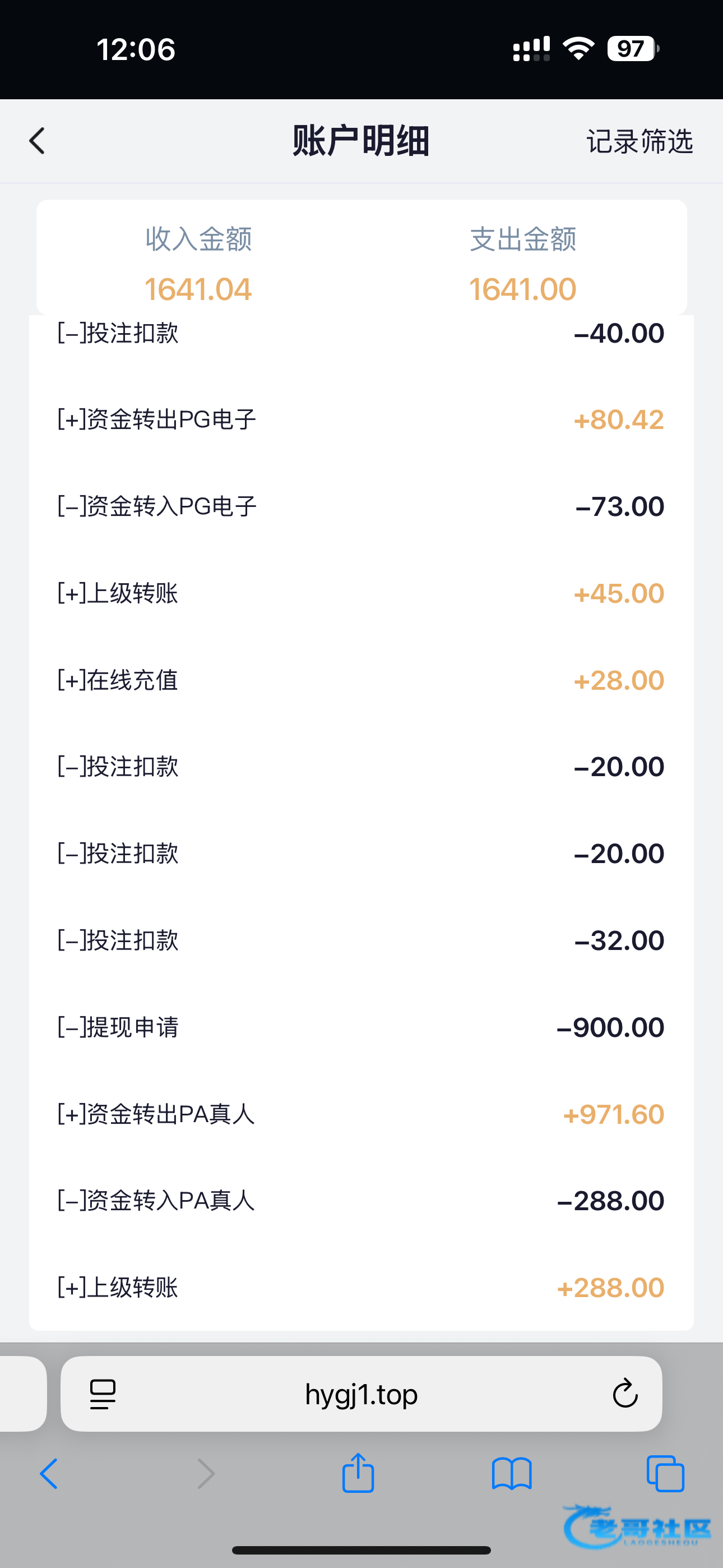This screenshot has height=1568, width=723.
Task: Select the 收入金额 1641.04 summary
Action: tap(198, 264)
